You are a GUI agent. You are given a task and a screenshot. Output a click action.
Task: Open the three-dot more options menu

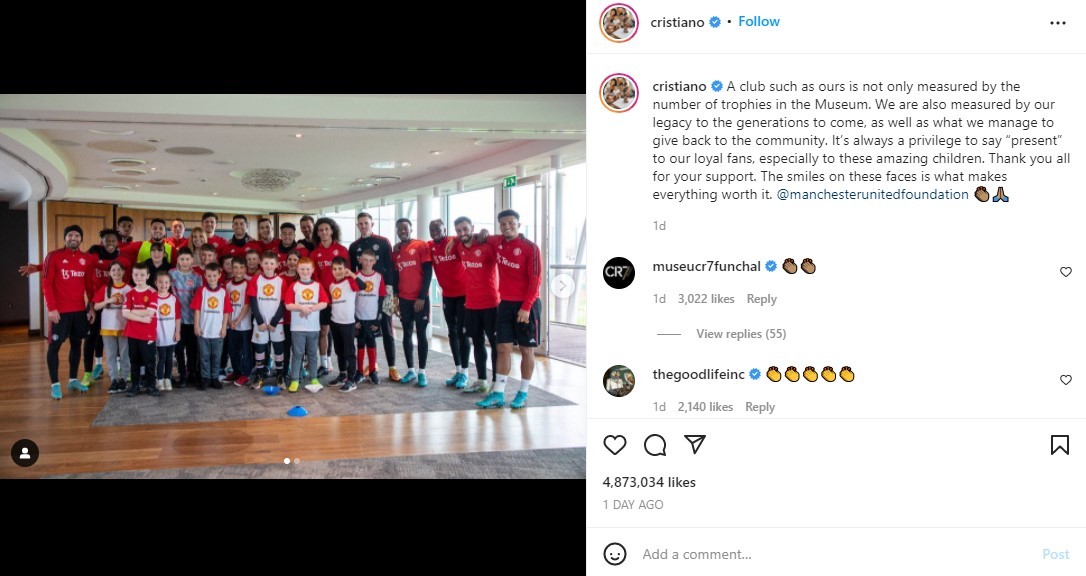point(1058,23)
